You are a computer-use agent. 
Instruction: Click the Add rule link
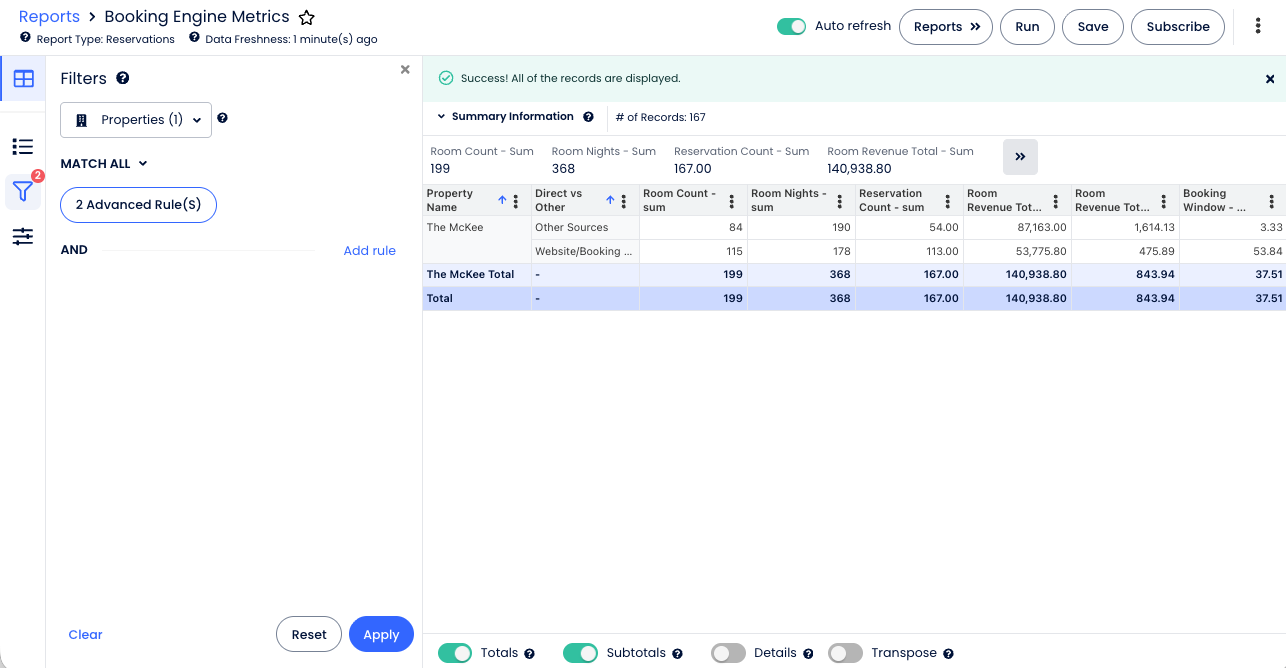[370, 251]
